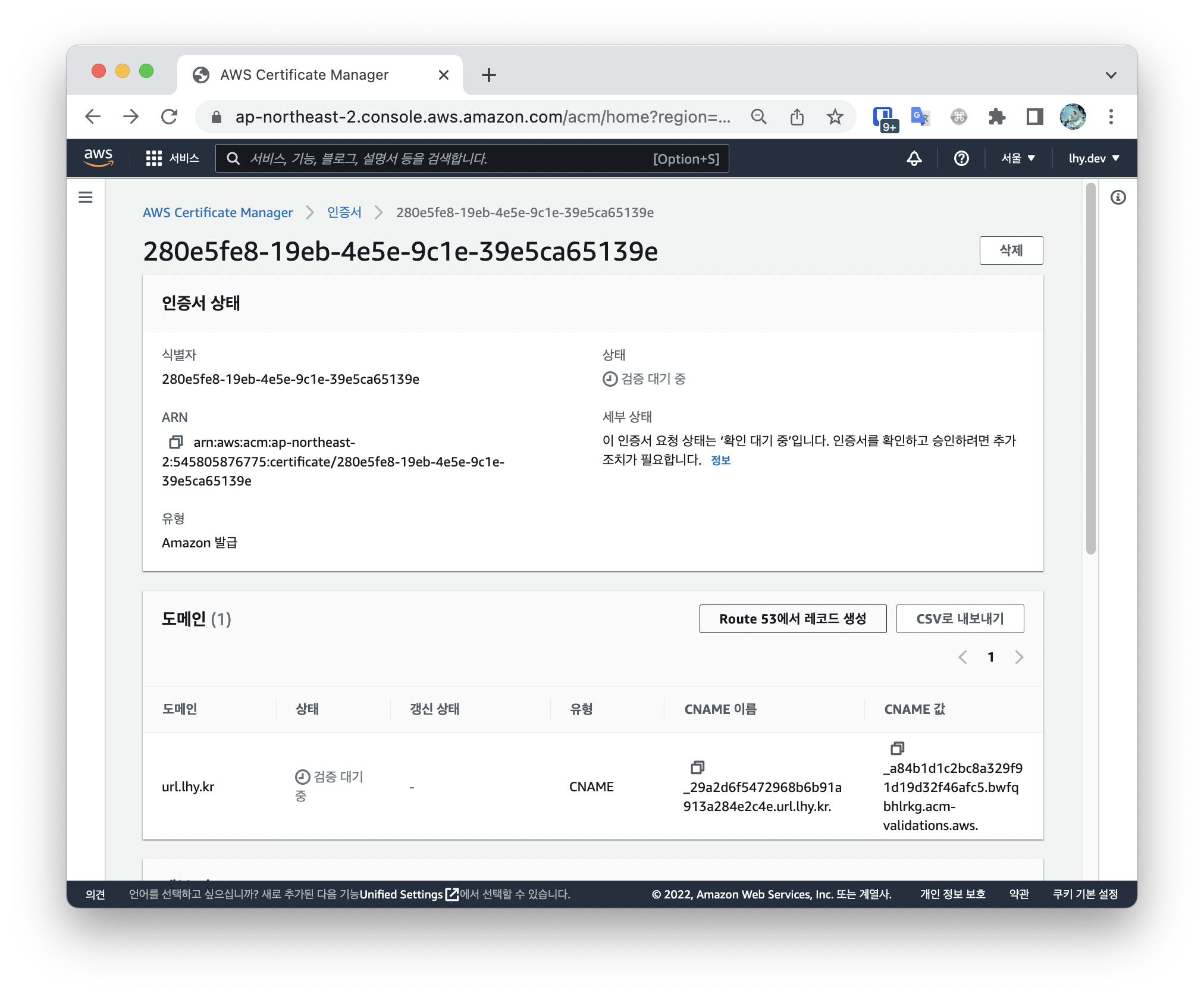
Task: Click the share page icon
Action: click(x=797, y=117)
